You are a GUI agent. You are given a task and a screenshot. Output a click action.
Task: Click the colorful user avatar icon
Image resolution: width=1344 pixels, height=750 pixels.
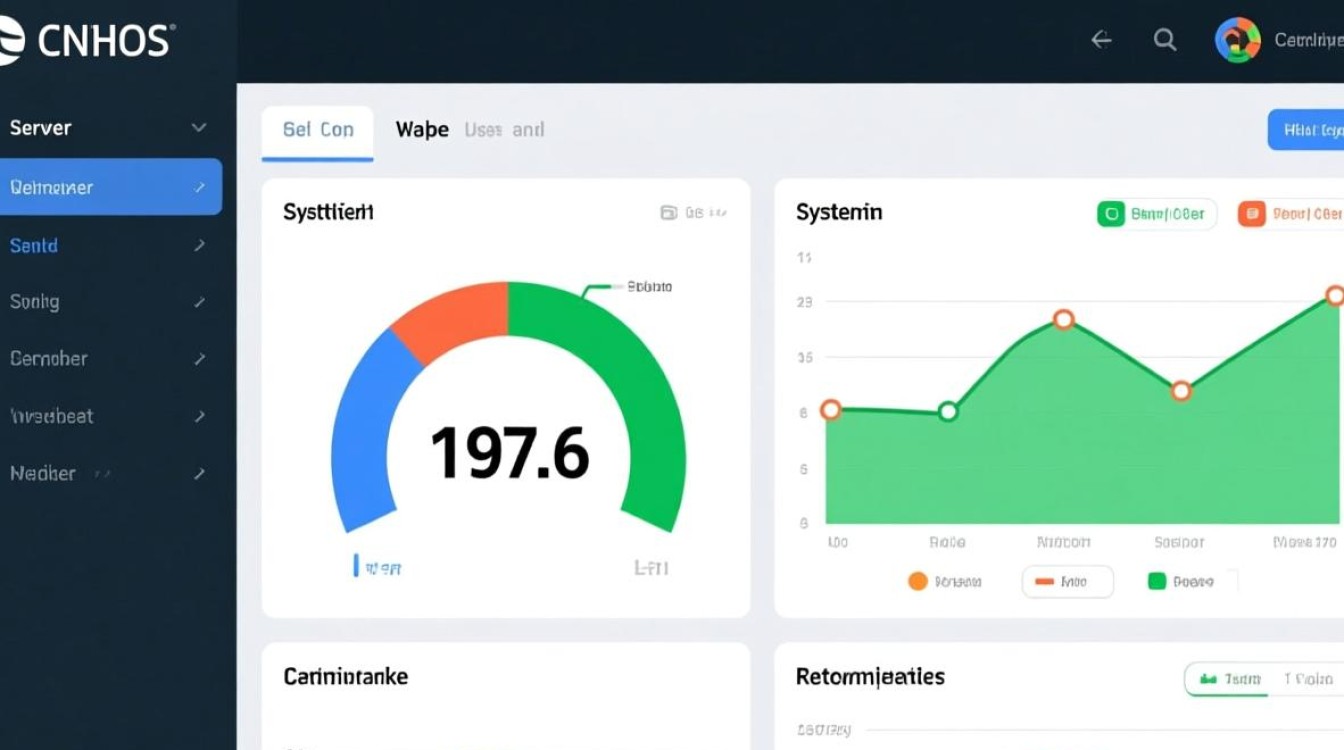(1237, 40)
